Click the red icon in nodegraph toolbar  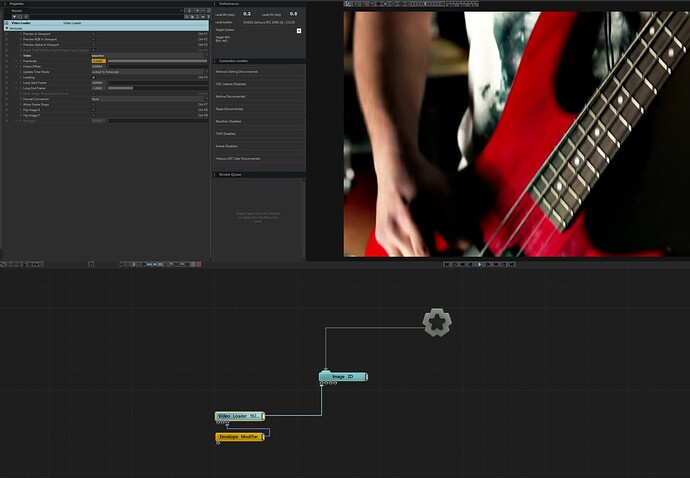click(199, 265)
